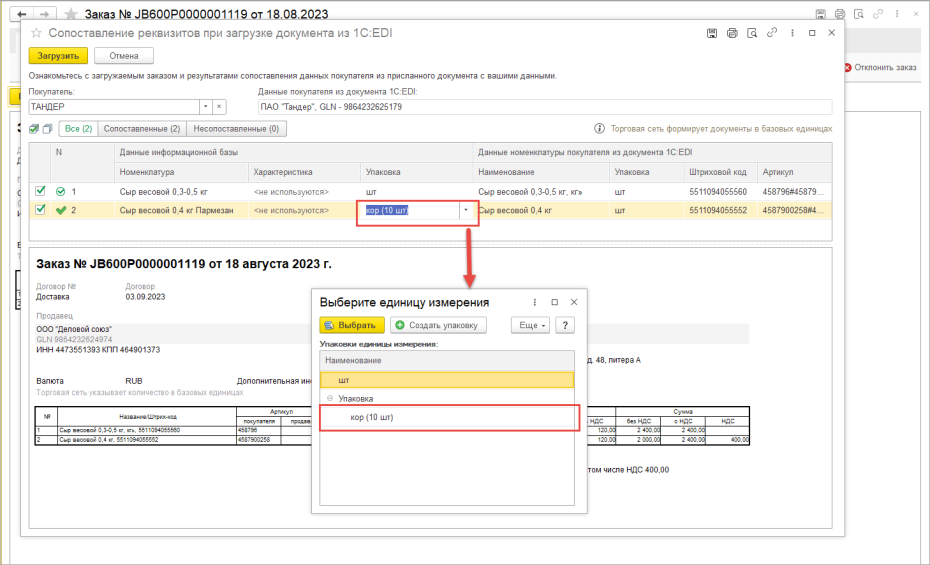Save icon in background order window header
Image resolution: width=930 pixels, height=565 pixels.
[820, 14]
